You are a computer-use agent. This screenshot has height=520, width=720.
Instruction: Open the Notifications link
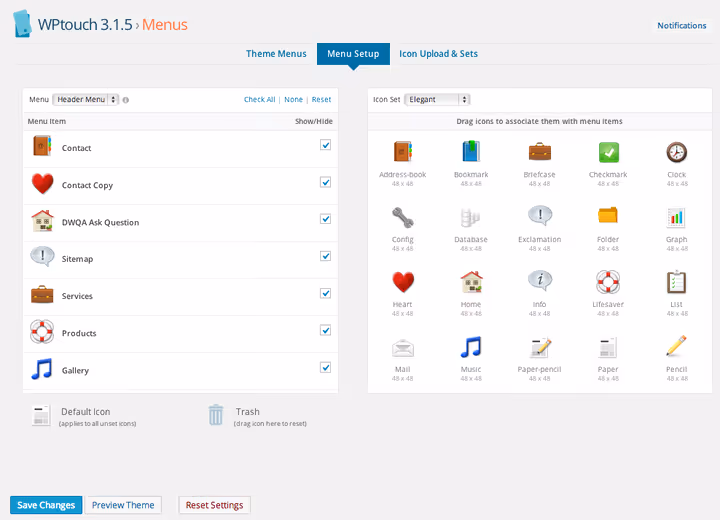point(681,26)
